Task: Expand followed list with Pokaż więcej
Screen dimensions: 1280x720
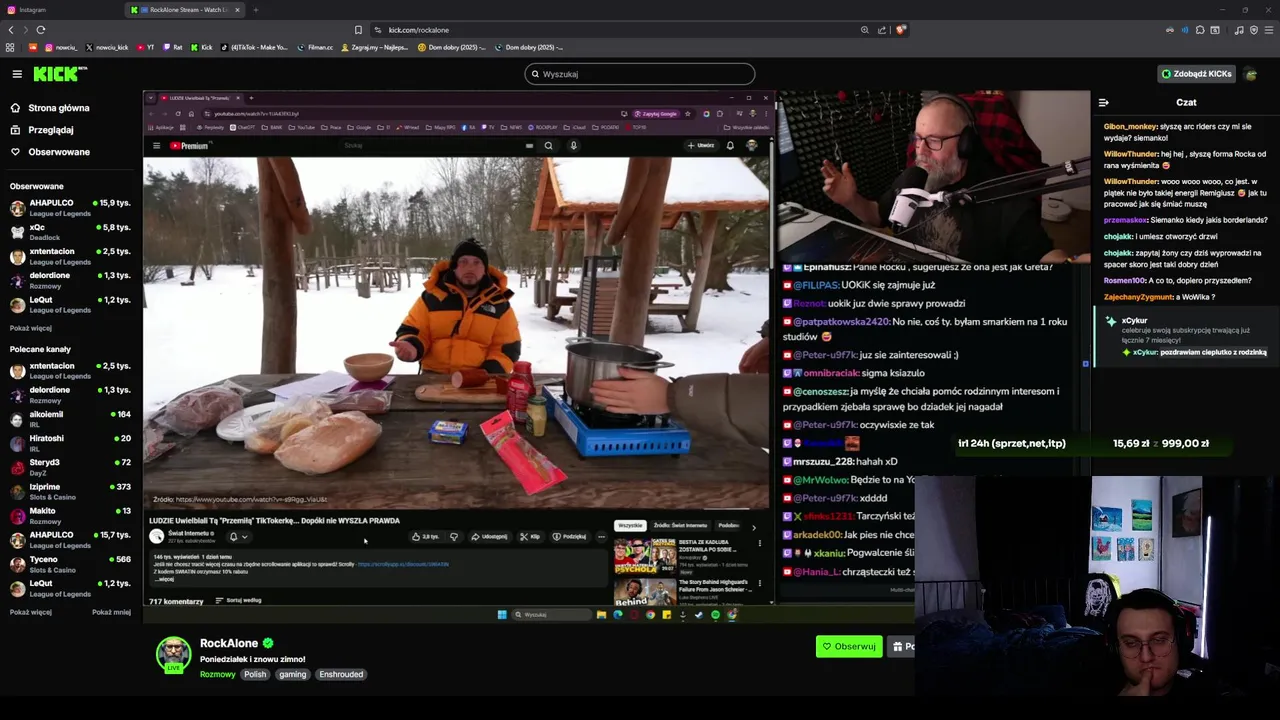Action: pos(31,328)
